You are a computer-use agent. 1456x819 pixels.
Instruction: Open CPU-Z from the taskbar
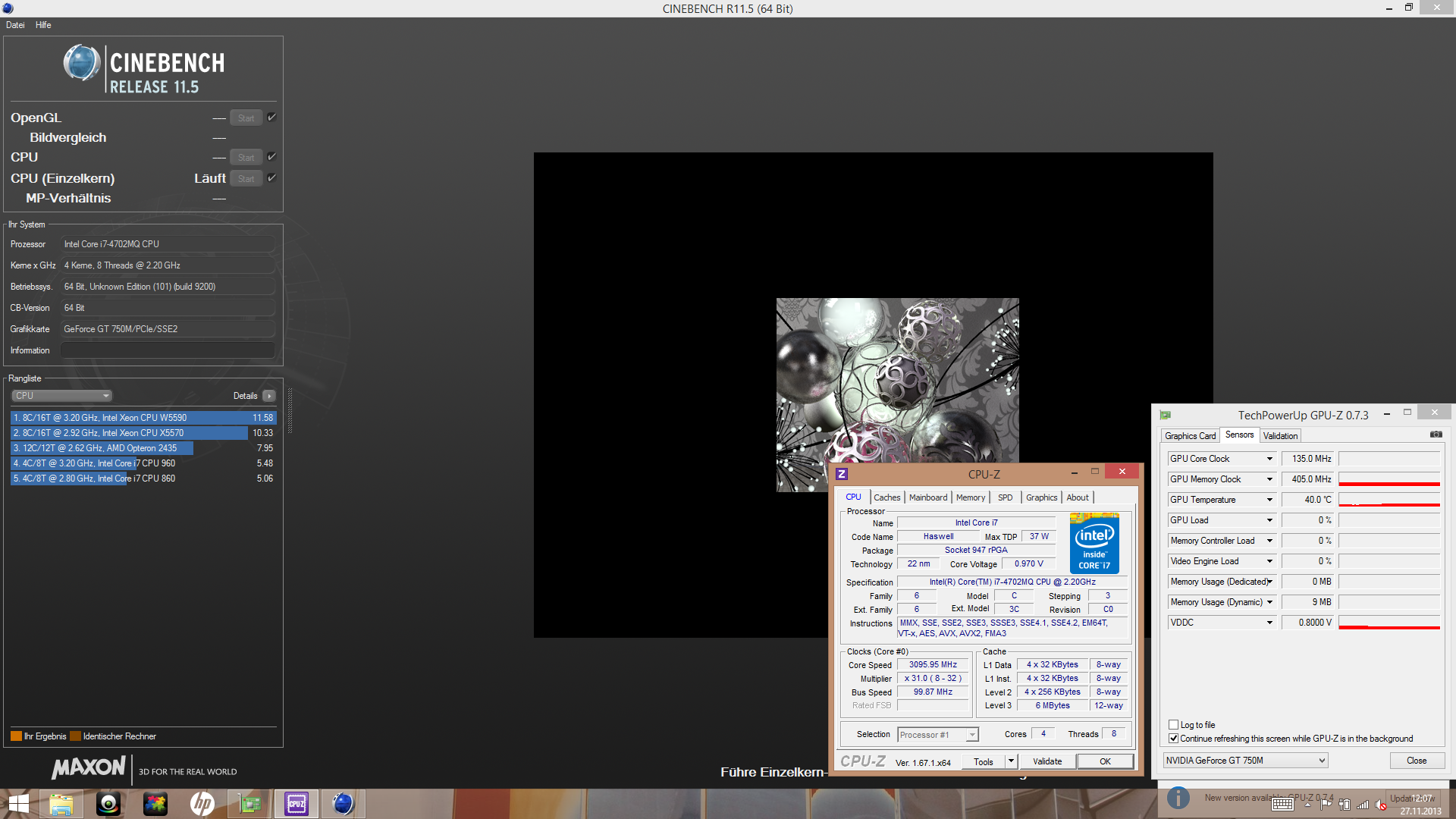296,803
